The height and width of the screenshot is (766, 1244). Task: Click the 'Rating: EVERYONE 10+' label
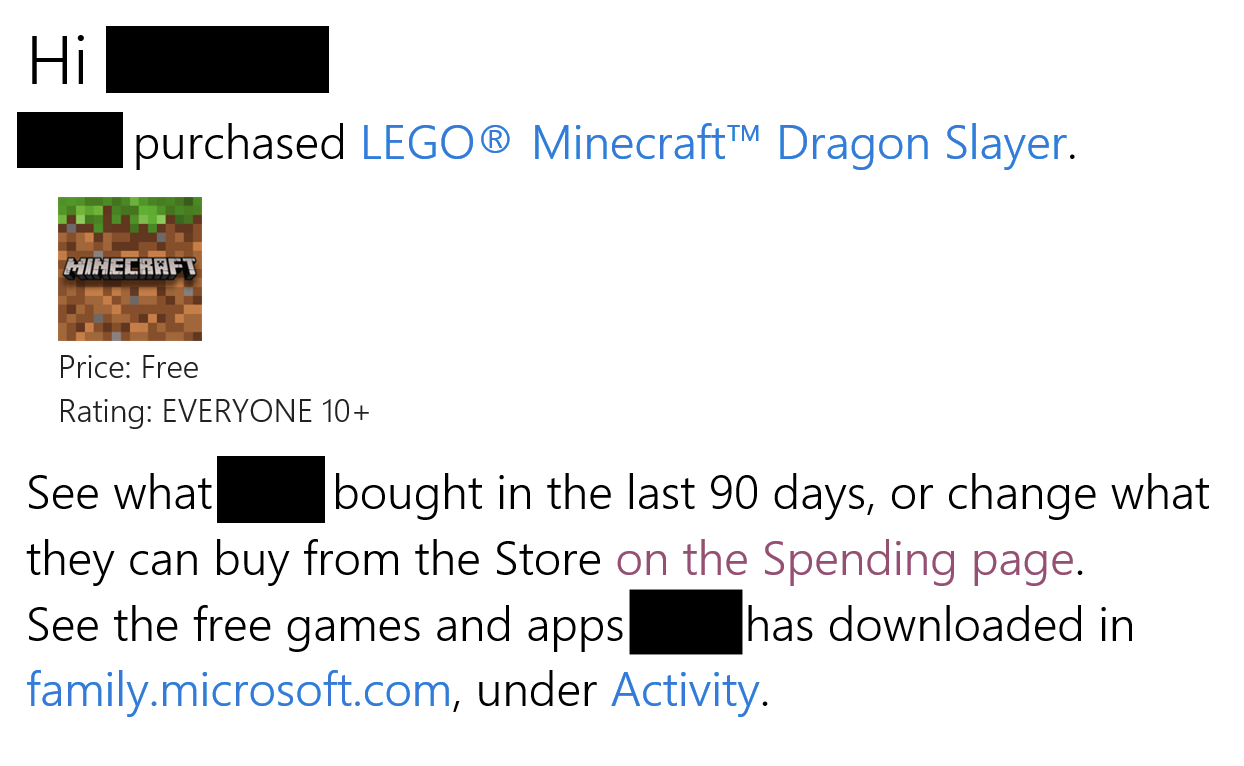[x=214, y=412]
